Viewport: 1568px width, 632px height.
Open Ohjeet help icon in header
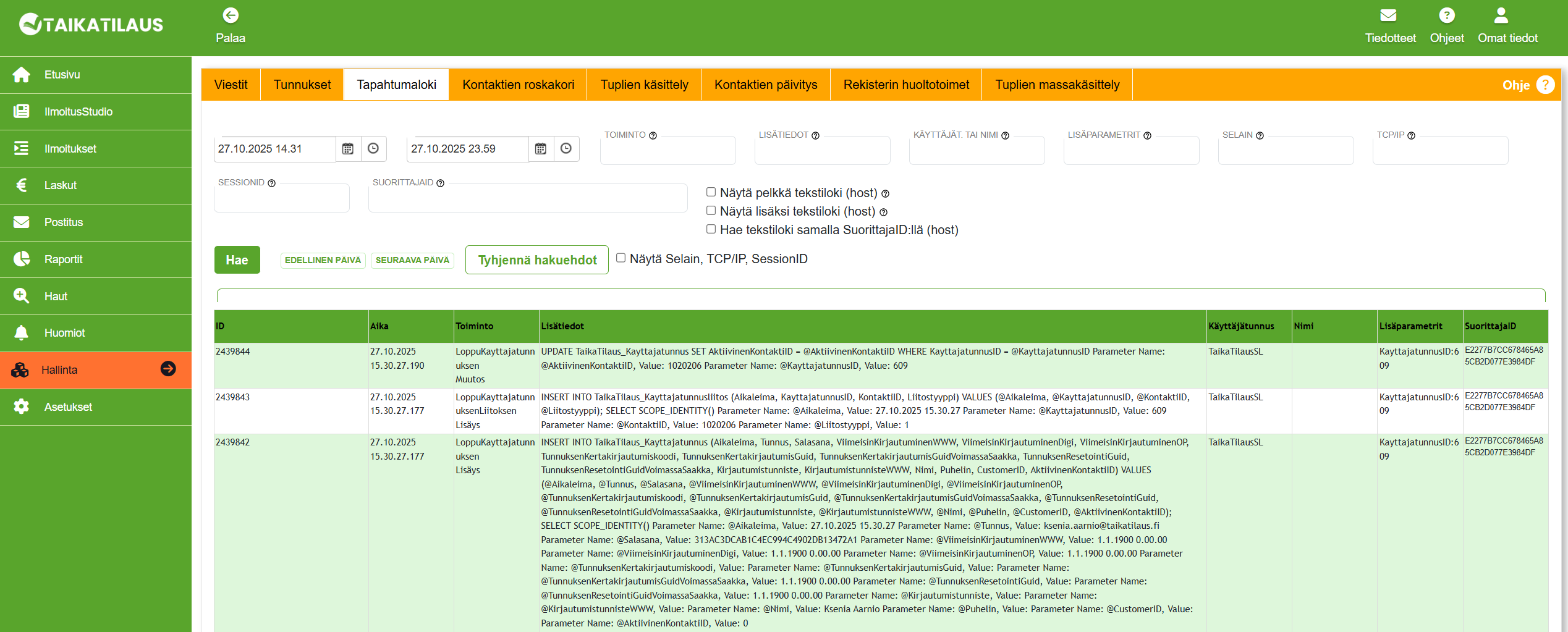pyautogui.click(x=1446, y=15)
